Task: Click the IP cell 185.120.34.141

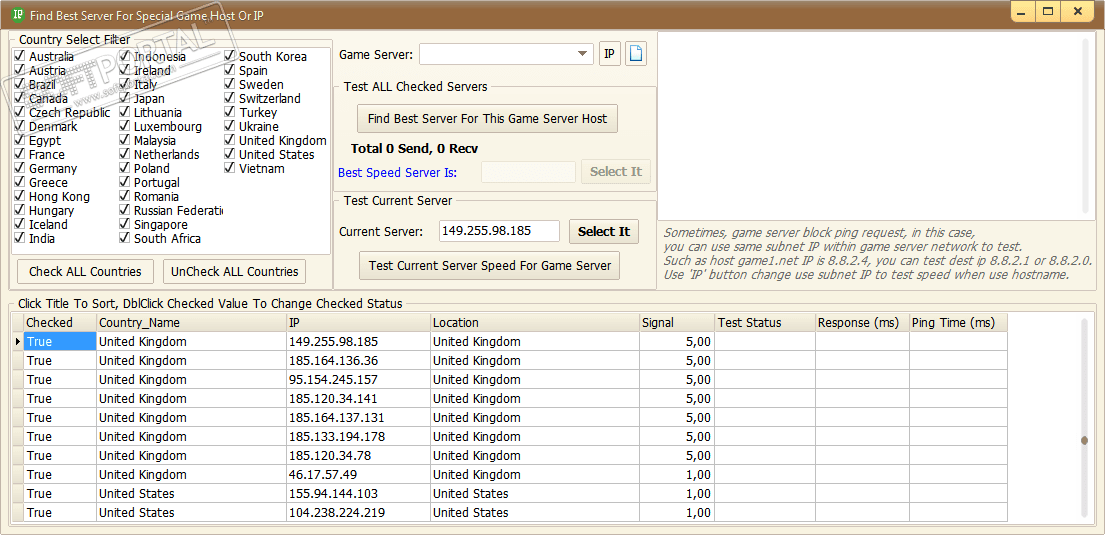Action: (359, 398)
